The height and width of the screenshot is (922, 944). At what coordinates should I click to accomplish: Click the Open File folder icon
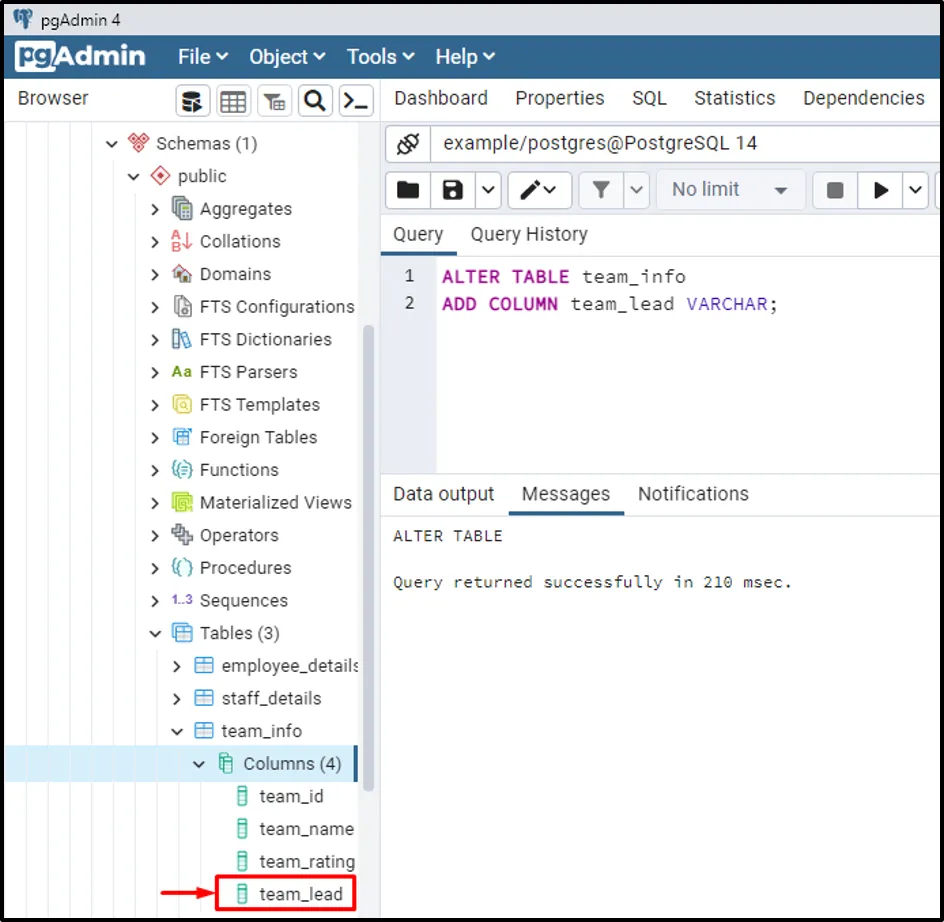click(408, 190)
